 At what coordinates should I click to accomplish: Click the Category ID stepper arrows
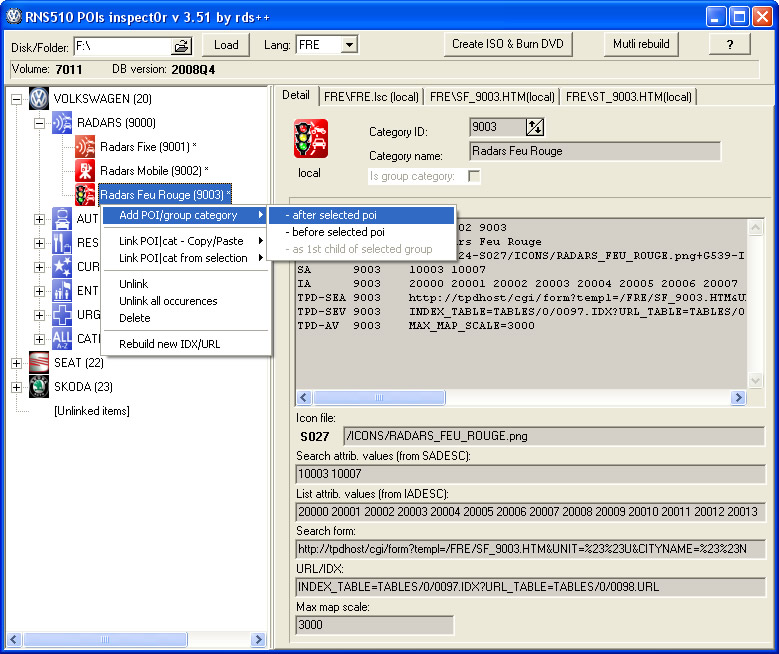pyautogui.click(x=535, y=126)
